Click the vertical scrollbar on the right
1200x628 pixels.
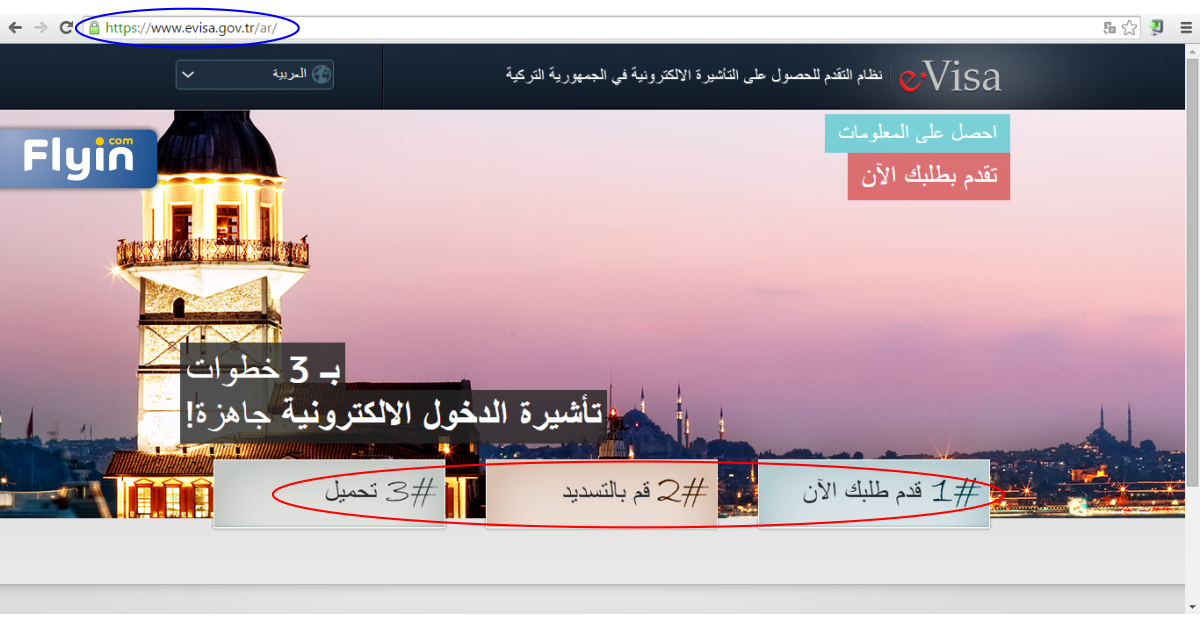coord(1192,300)
